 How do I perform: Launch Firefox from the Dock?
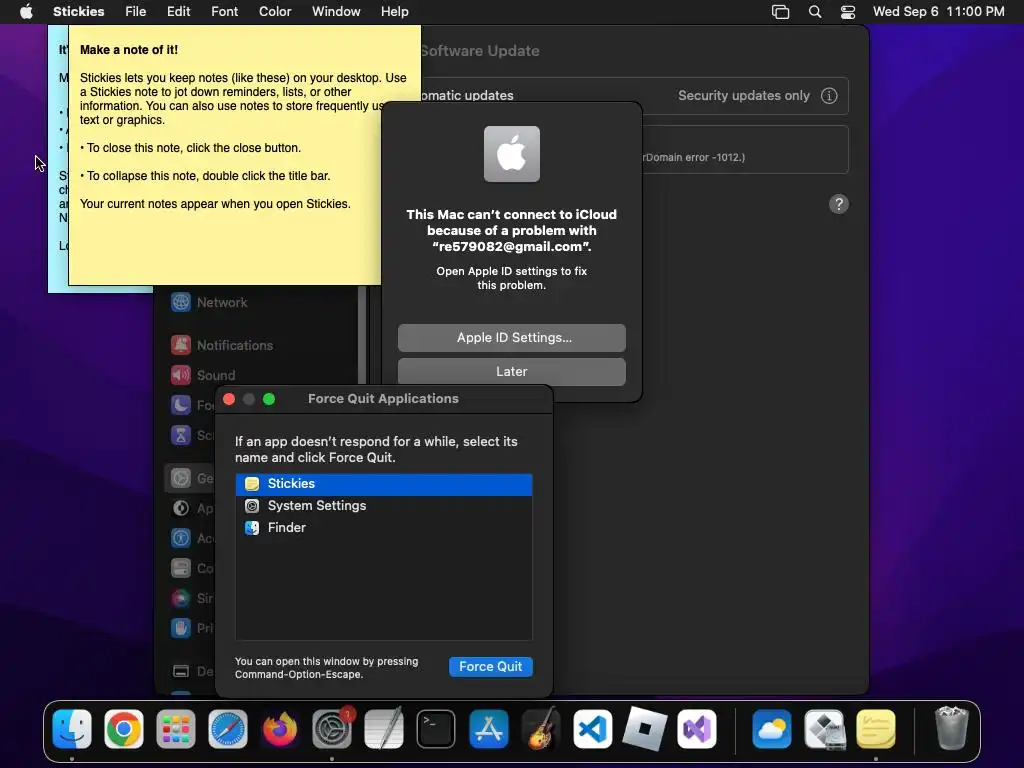[x=280, y=728]
